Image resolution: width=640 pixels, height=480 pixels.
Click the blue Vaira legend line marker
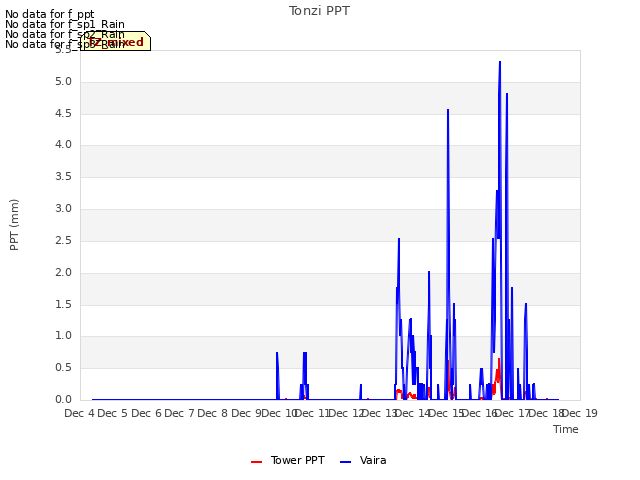[345, 462]
